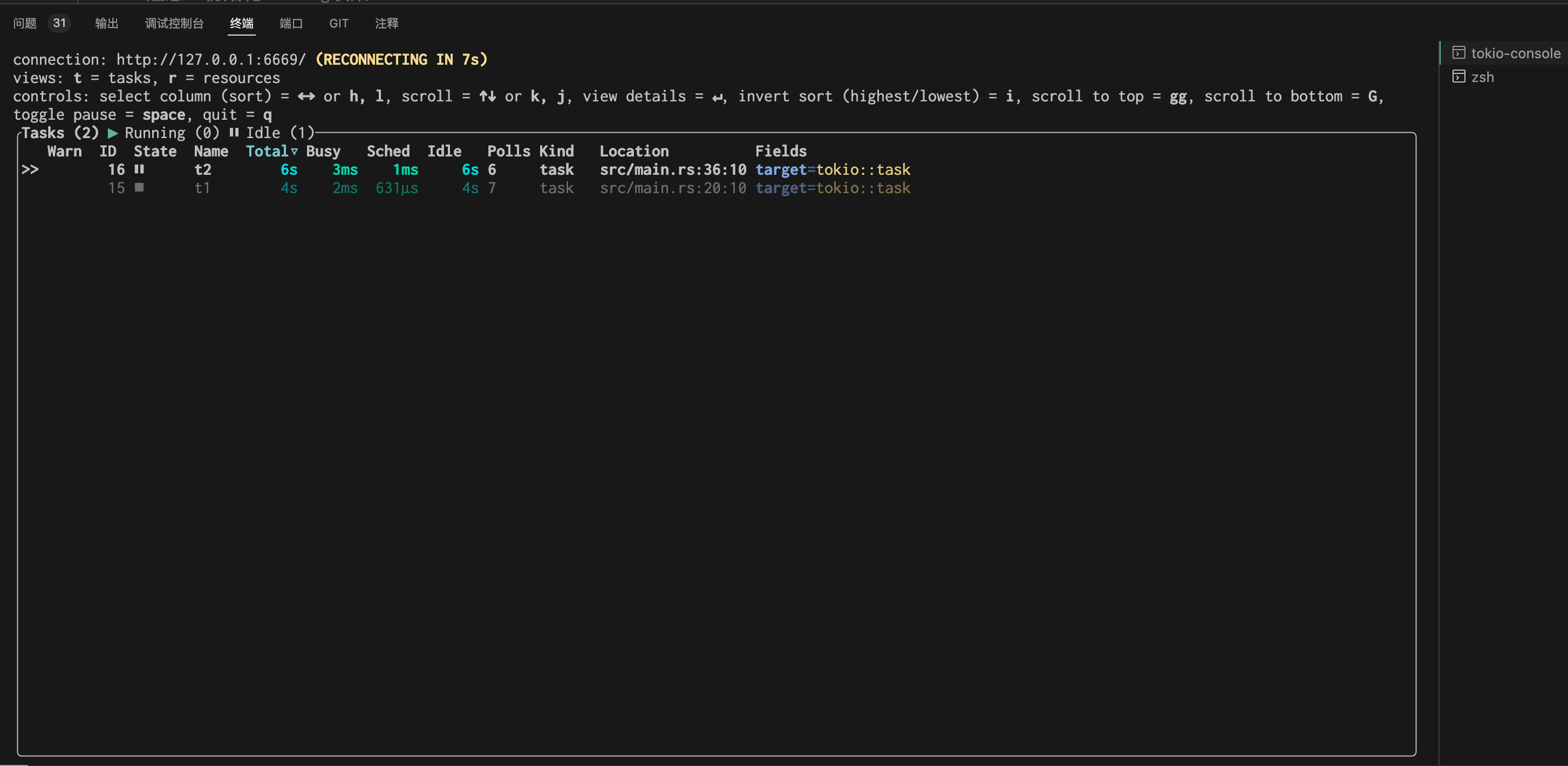Click task name t1

point(203,188)
